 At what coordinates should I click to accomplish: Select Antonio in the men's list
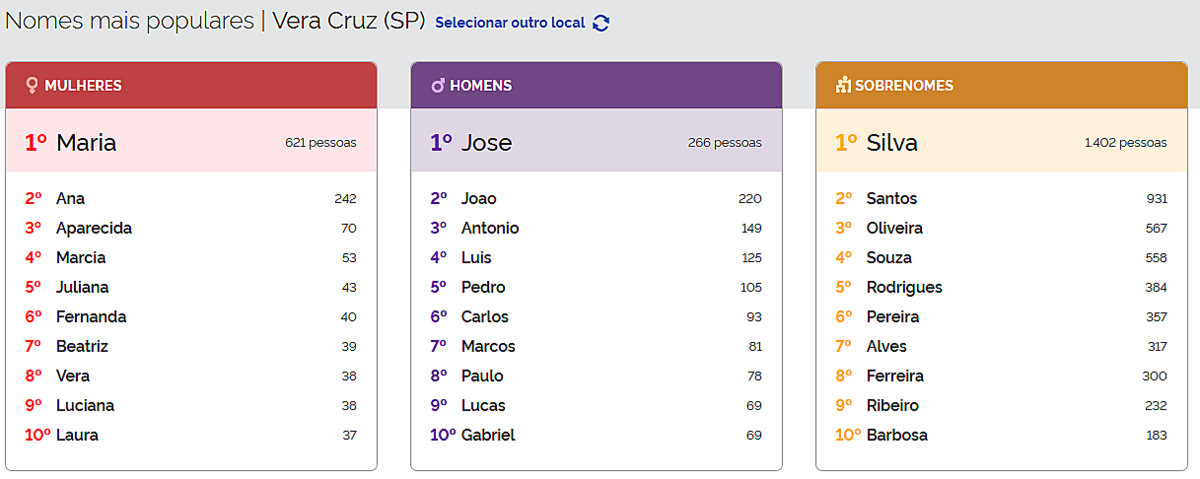490,228
